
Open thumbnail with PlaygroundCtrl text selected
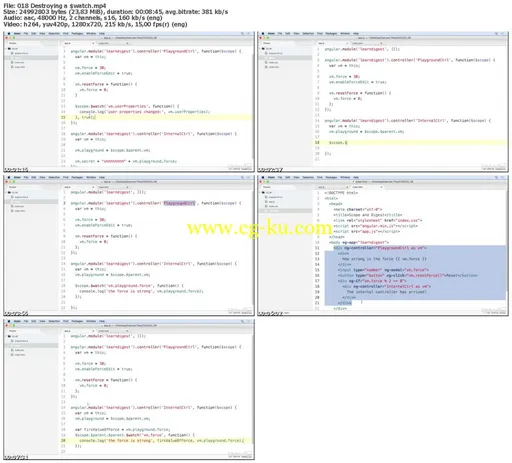click(129, 246)
